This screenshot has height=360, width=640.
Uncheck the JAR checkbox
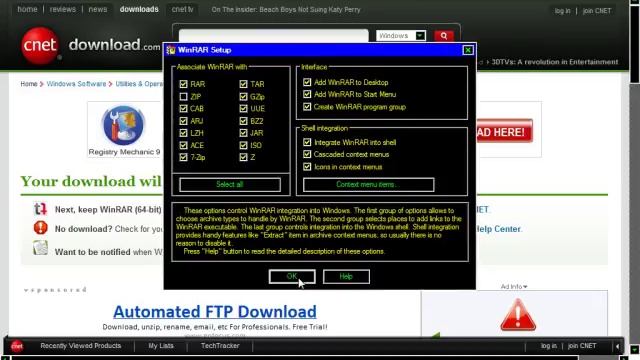click(244, 133)
